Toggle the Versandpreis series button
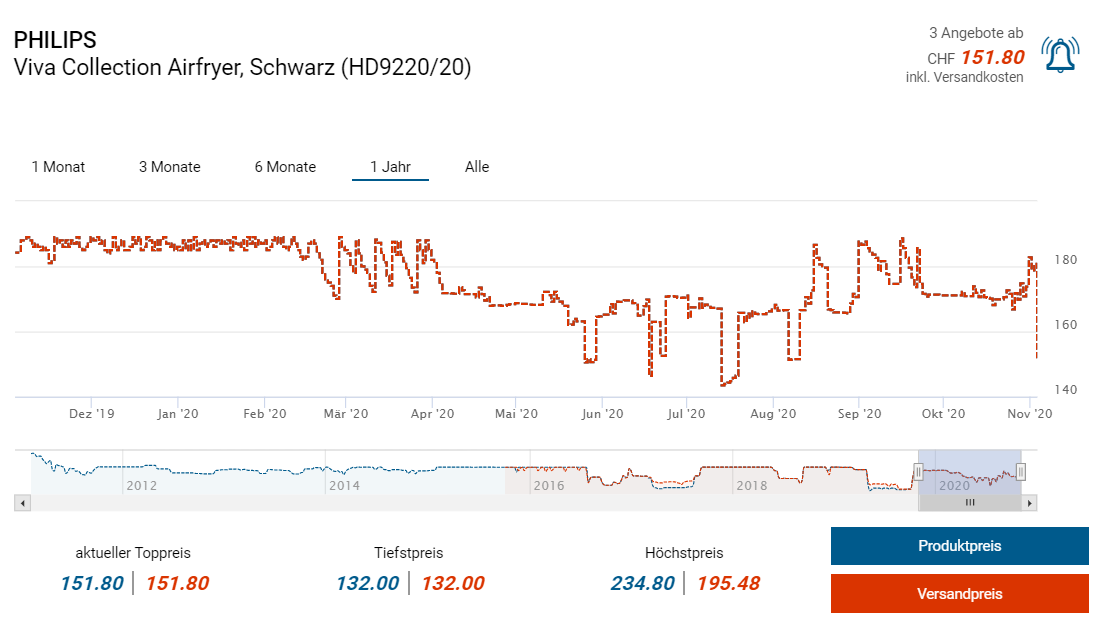Viewport: 1095px width, 622px height. point(959,593)
